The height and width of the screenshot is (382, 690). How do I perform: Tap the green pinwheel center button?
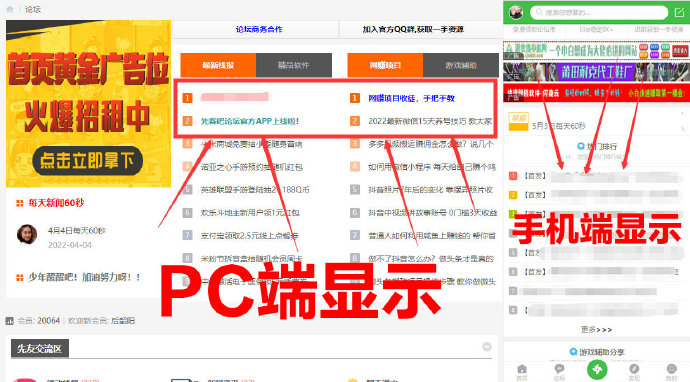pyautogui.click(x=597, y=370)
